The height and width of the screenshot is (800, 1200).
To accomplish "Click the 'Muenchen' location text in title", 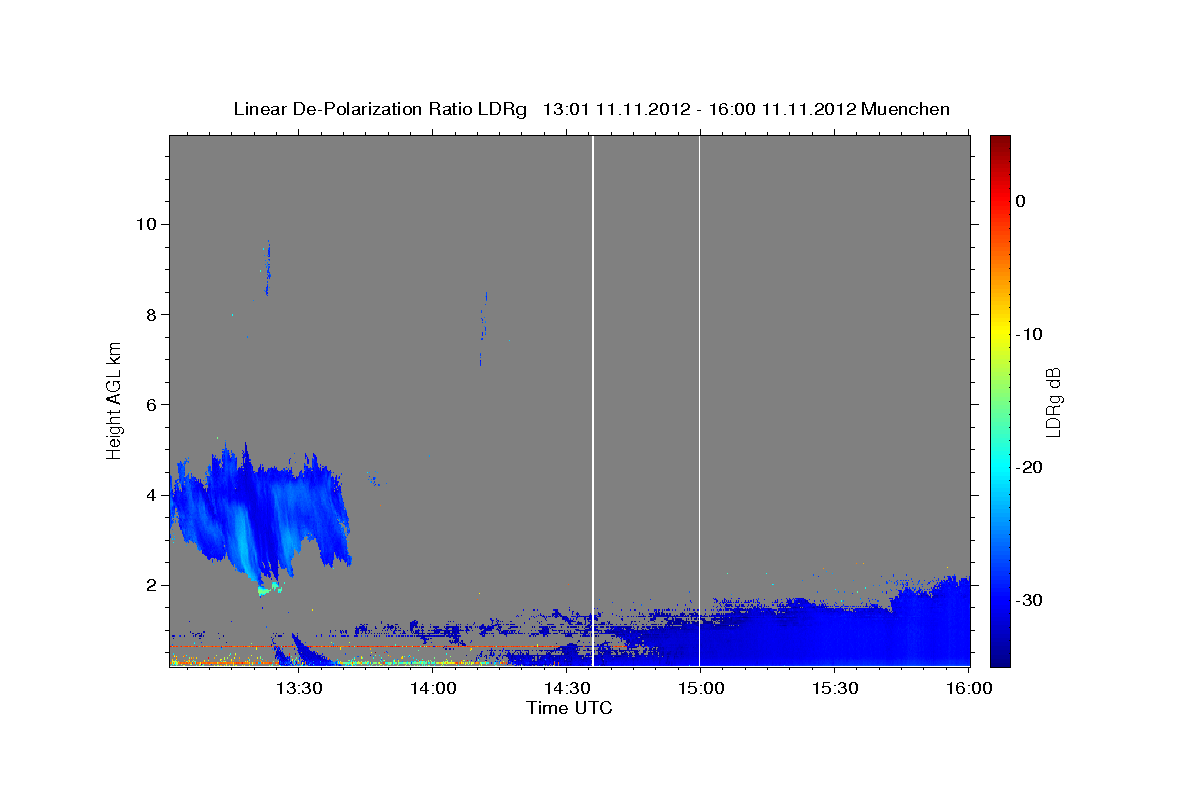I will [x=906, y=109].
